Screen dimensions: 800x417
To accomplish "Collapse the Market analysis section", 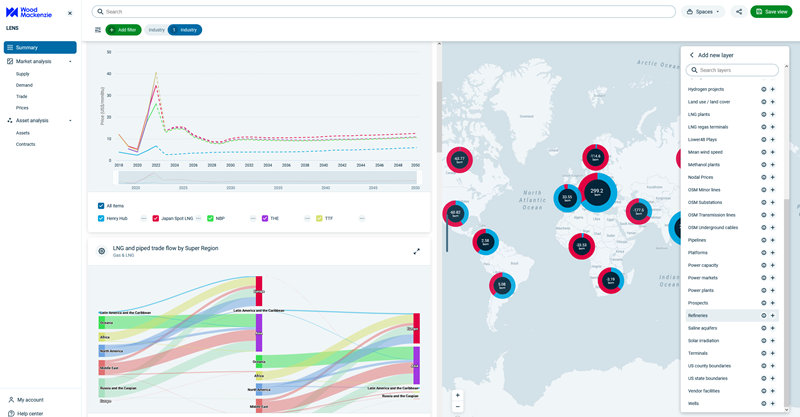I will 70,62.
